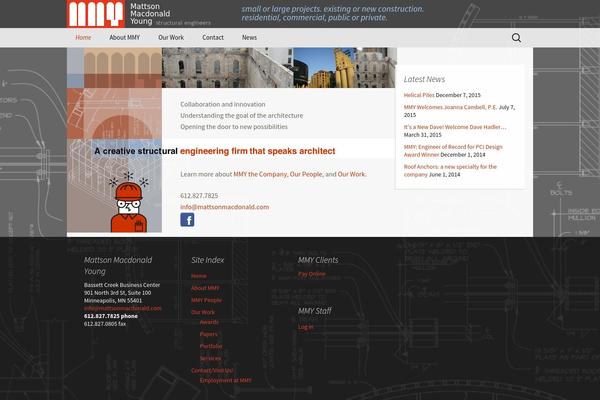The image size is (600, 400).
Task: Open the About MMY menu item
Action: [x=124, y=38]
